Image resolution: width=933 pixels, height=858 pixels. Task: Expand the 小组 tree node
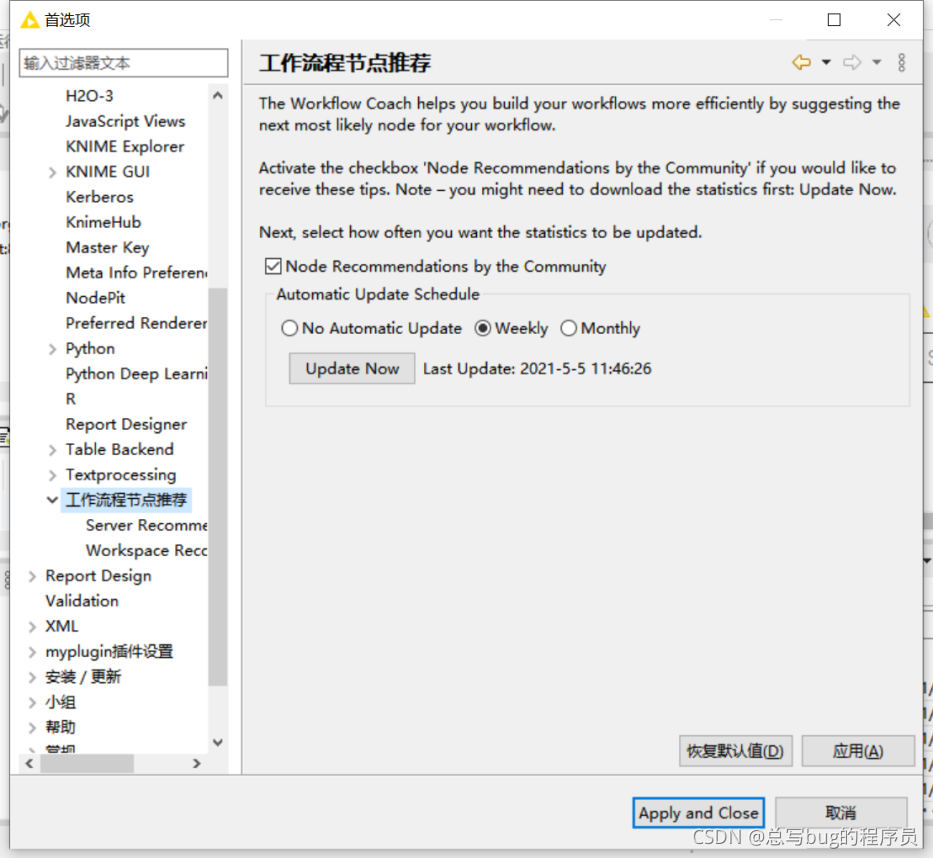click(32, 703)
